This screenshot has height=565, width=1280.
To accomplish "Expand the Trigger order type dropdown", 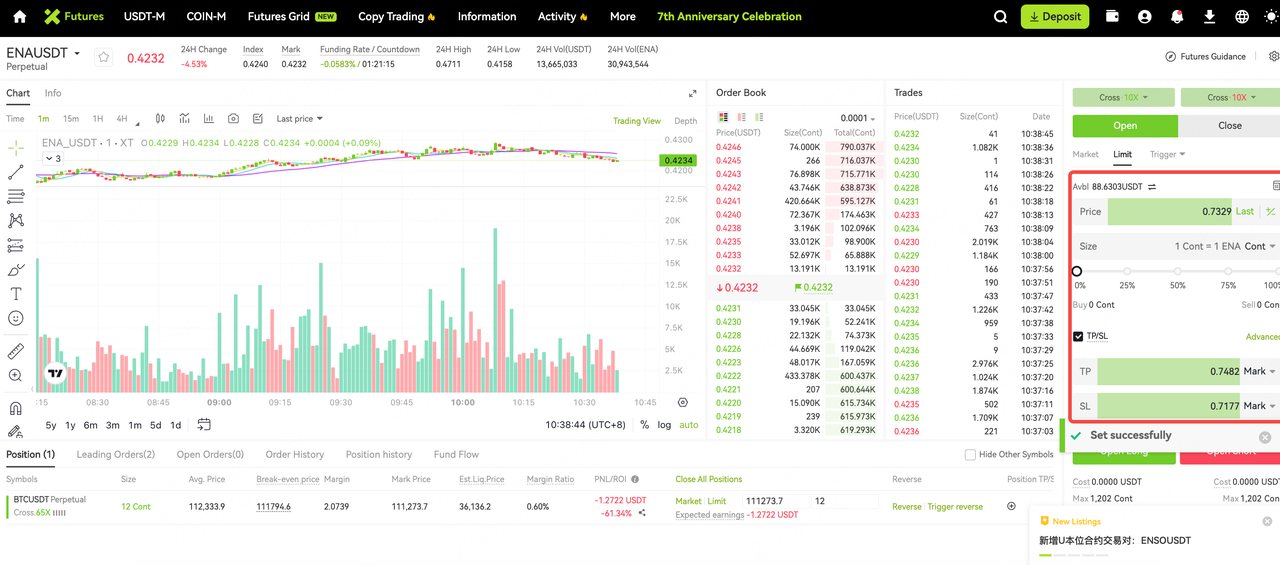I will pyautogui.click(x=1167, y=154).
